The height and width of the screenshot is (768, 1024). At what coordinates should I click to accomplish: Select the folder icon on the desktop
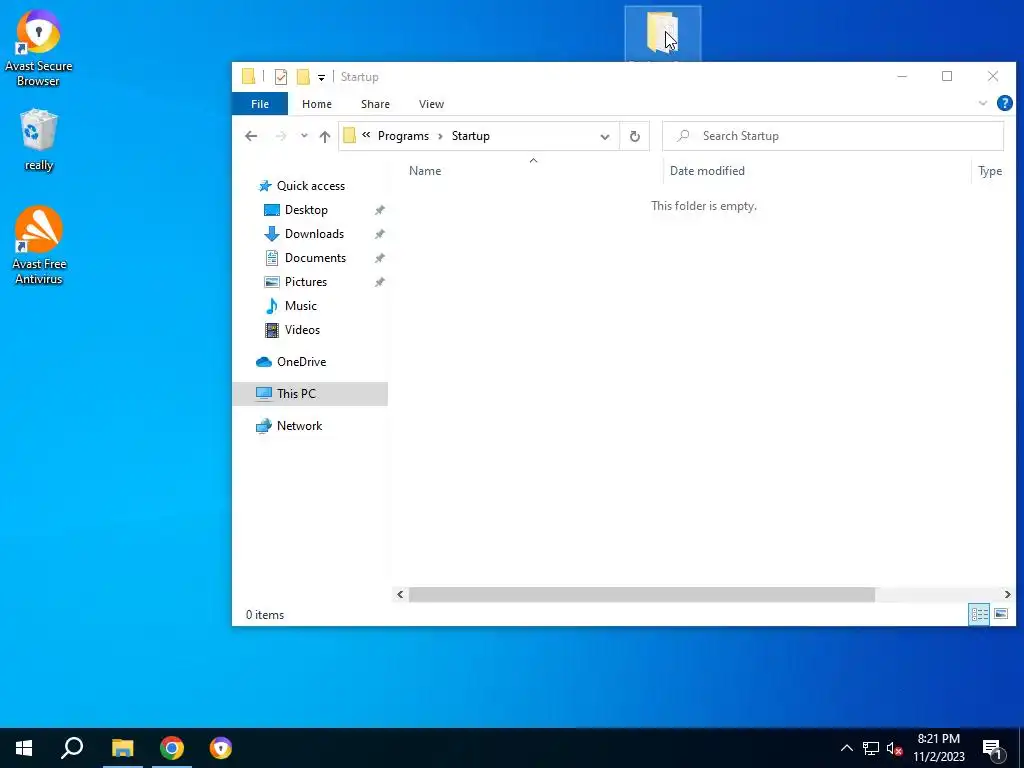coord(662,33)
